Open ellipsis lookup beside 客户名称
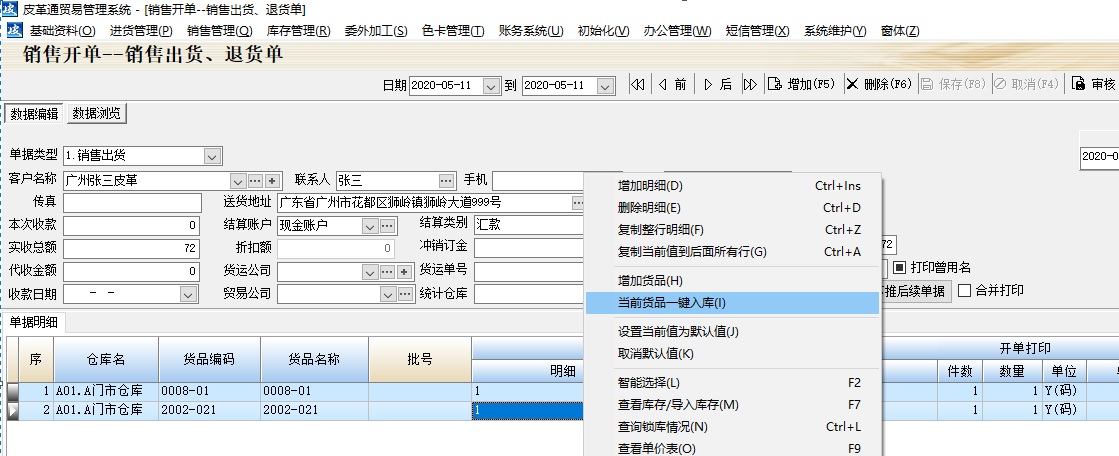The image size is (1119, 456). point(255,181)
